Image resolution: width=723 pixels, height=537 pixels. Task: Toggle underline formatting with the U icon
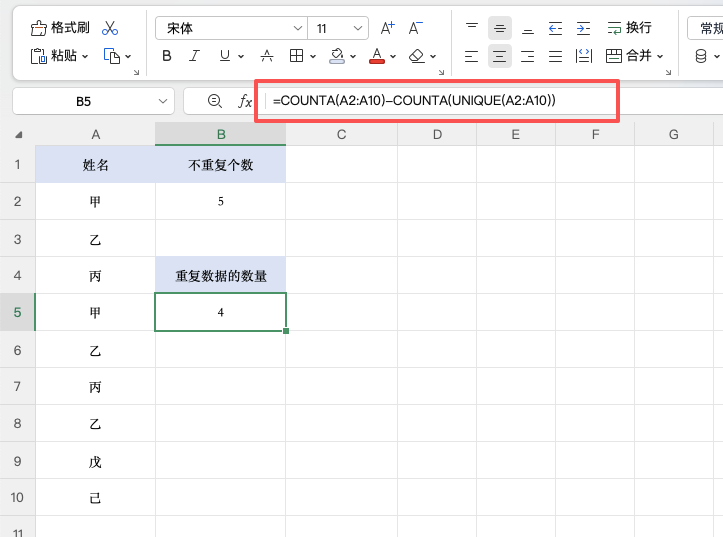pos(225,56)
